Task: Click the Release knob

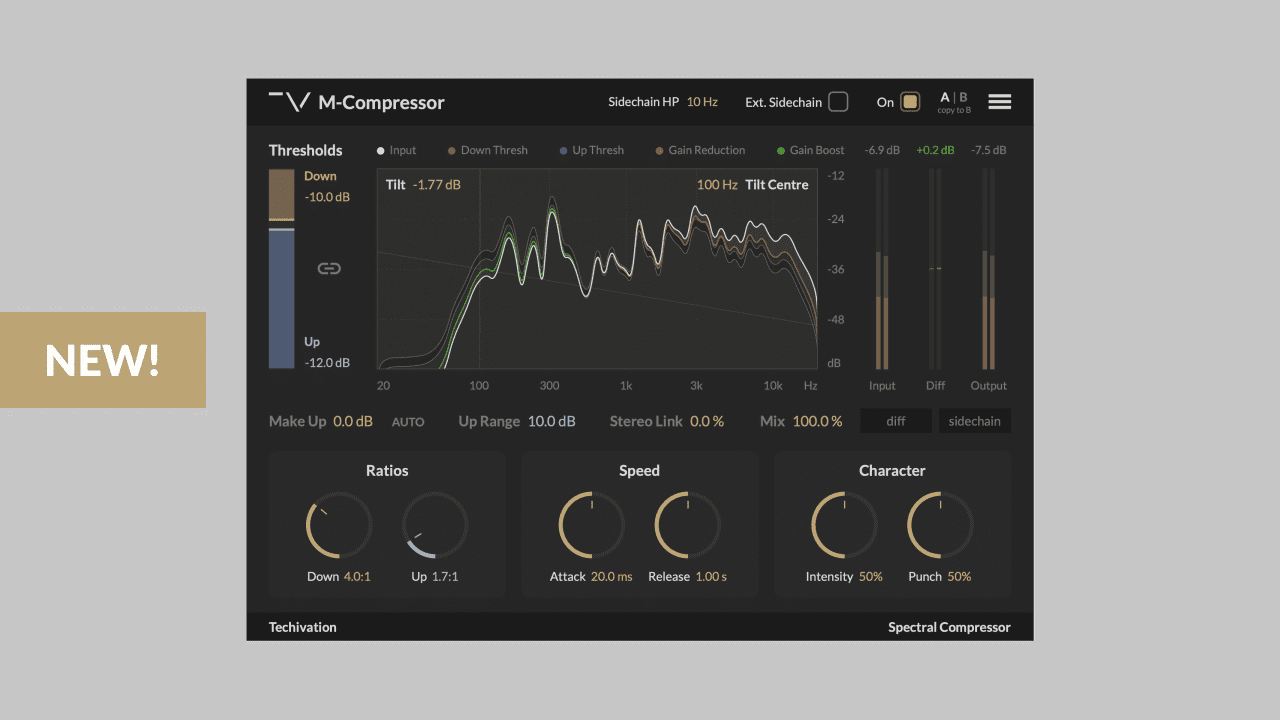Action: click(x=688, y=524)
